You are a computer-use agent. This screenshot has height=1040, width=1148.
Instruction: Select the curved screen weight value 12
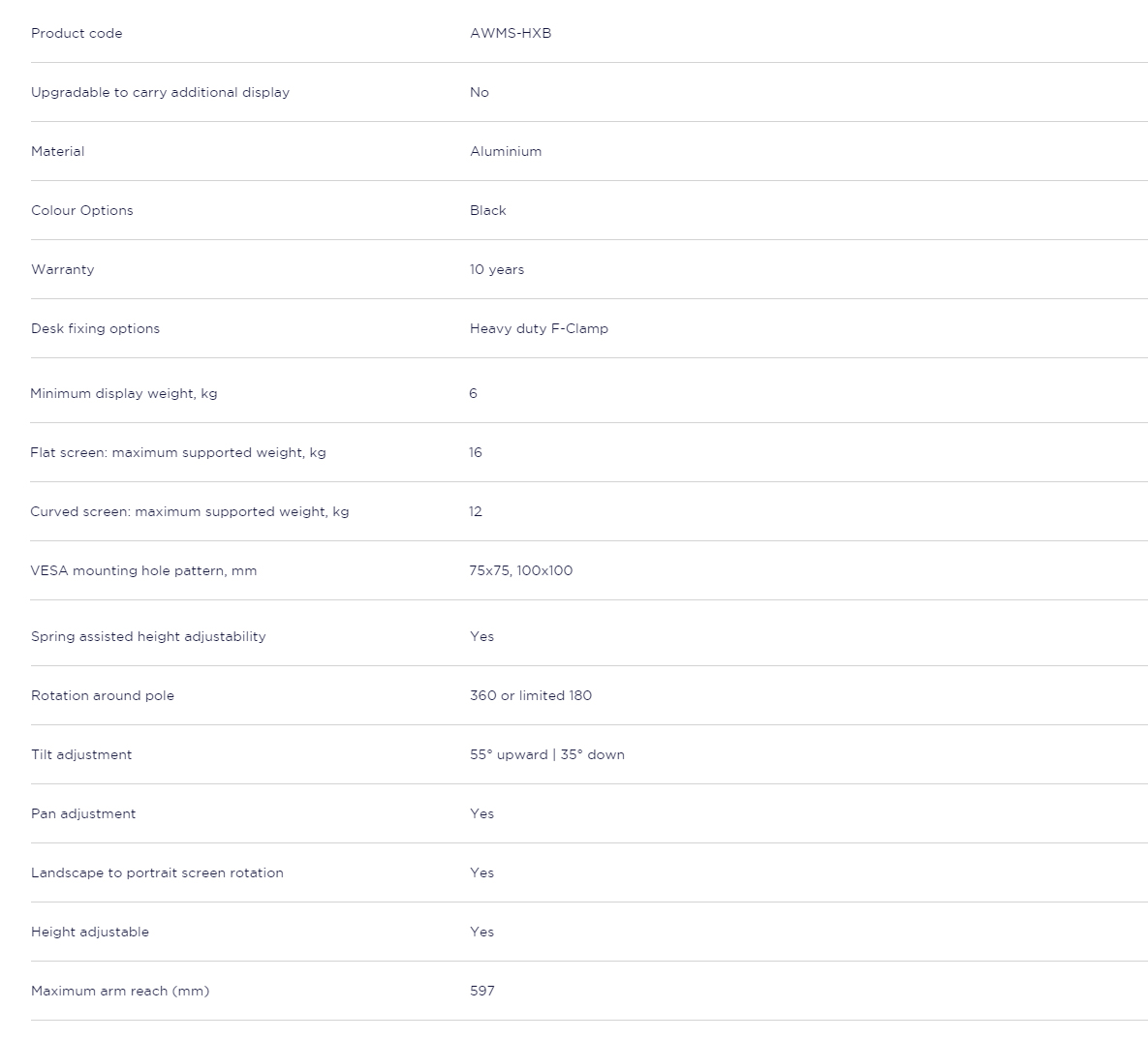pos(476,511)
